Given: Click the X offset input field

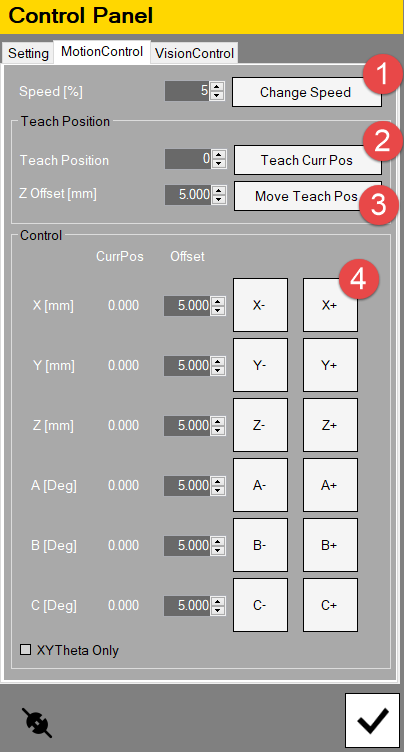Looking at the screenshot, I should (188, 306).
